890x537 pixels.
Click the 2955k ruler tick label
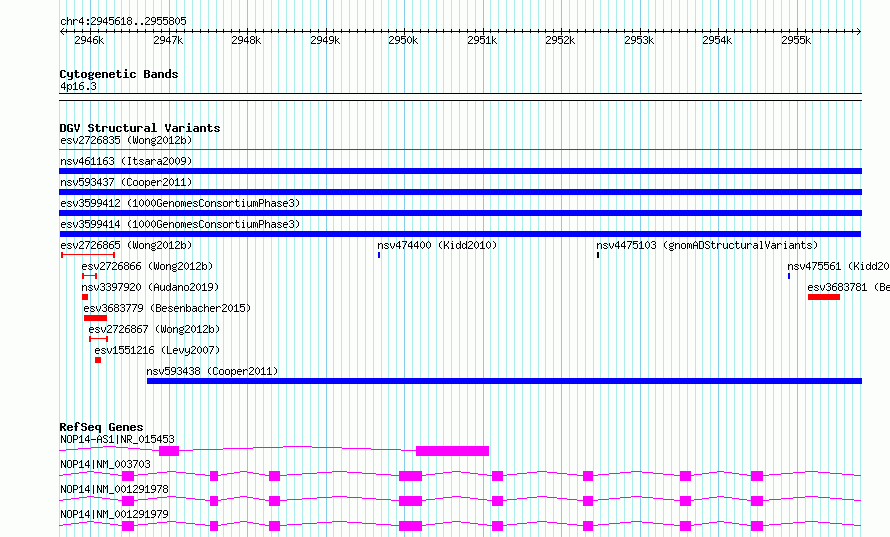tap(796, 40)
